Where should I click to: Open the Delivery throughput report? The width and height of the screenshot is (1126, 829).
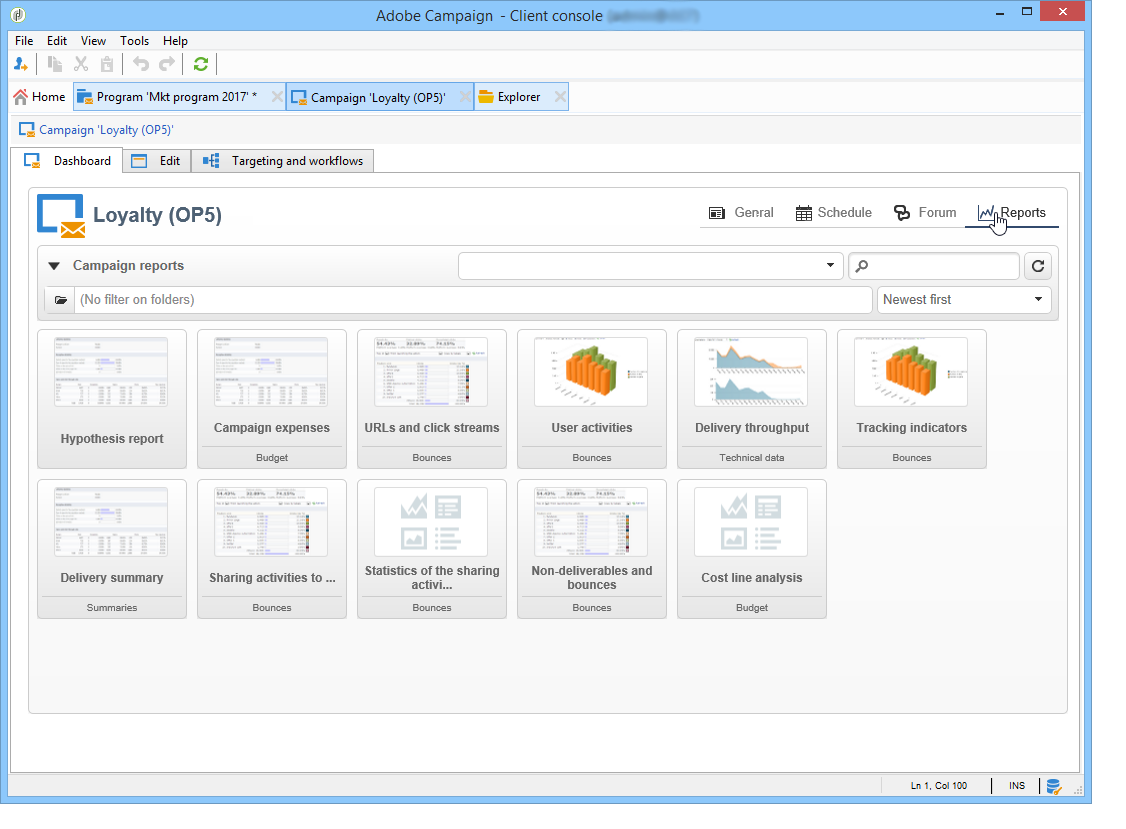pos(752,399)
